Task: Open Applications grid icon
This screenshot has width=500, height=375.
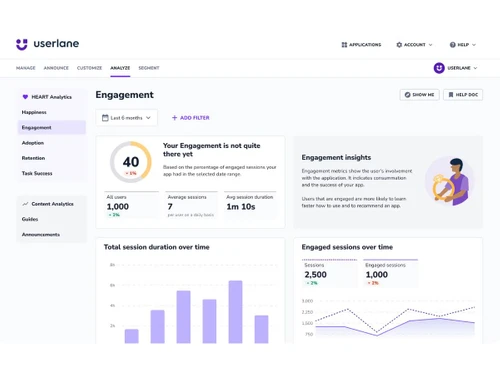Action: click(x=344, y=45)
